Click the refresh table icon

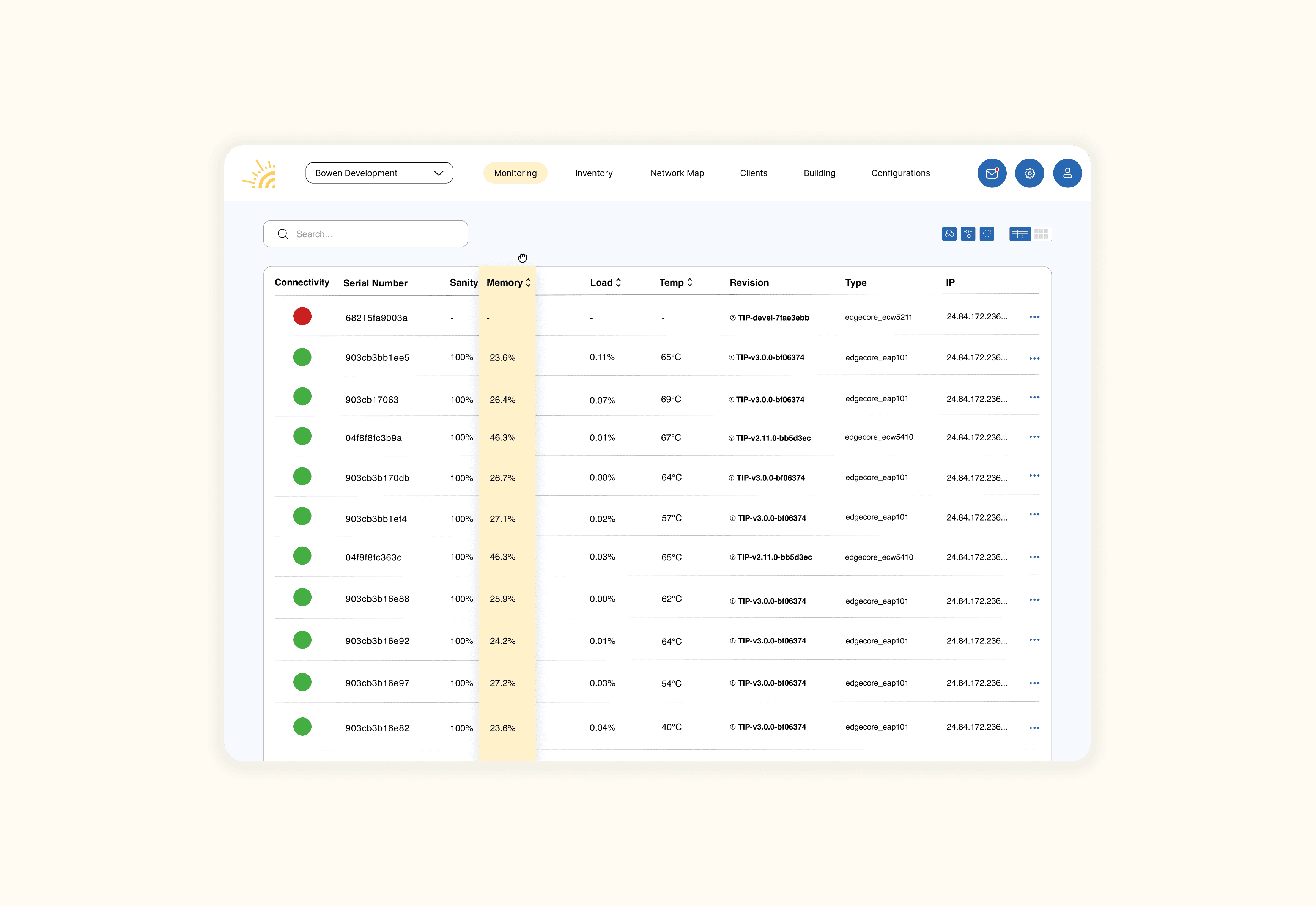987,234
